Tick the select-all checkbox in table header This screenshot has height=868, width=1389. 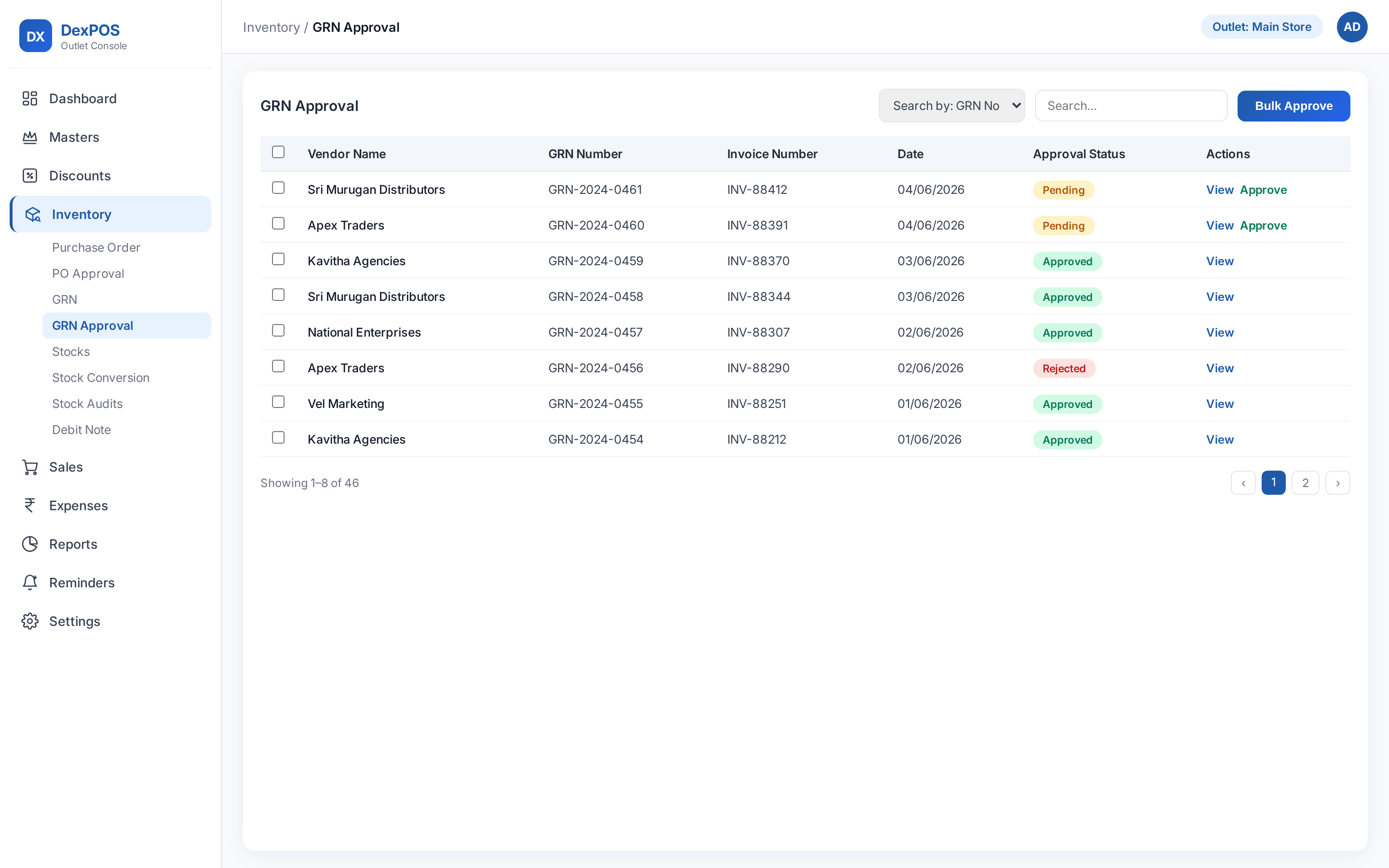(278, 152)
